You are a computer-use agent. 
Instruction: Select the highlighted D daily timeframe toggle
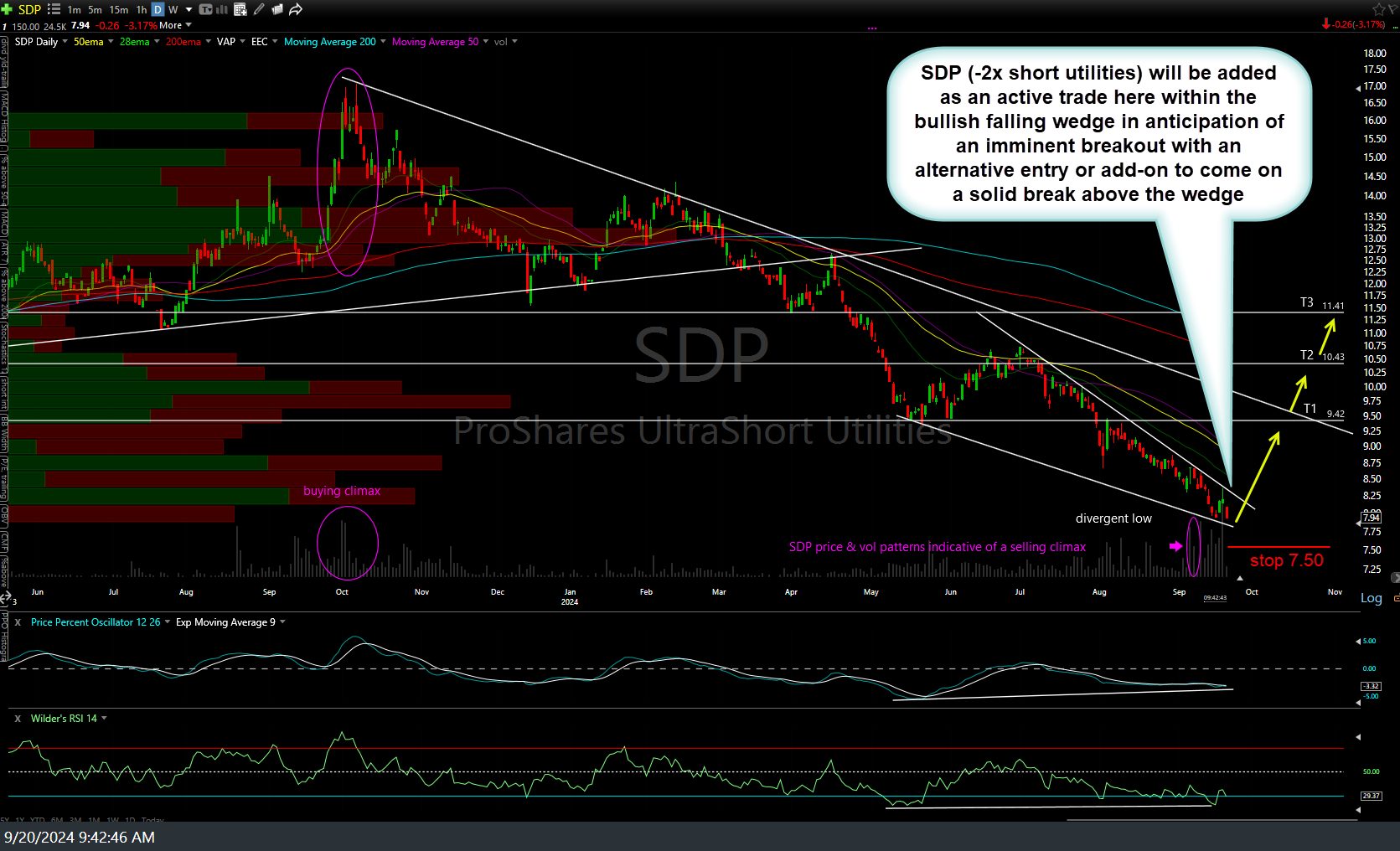point(158,9)
